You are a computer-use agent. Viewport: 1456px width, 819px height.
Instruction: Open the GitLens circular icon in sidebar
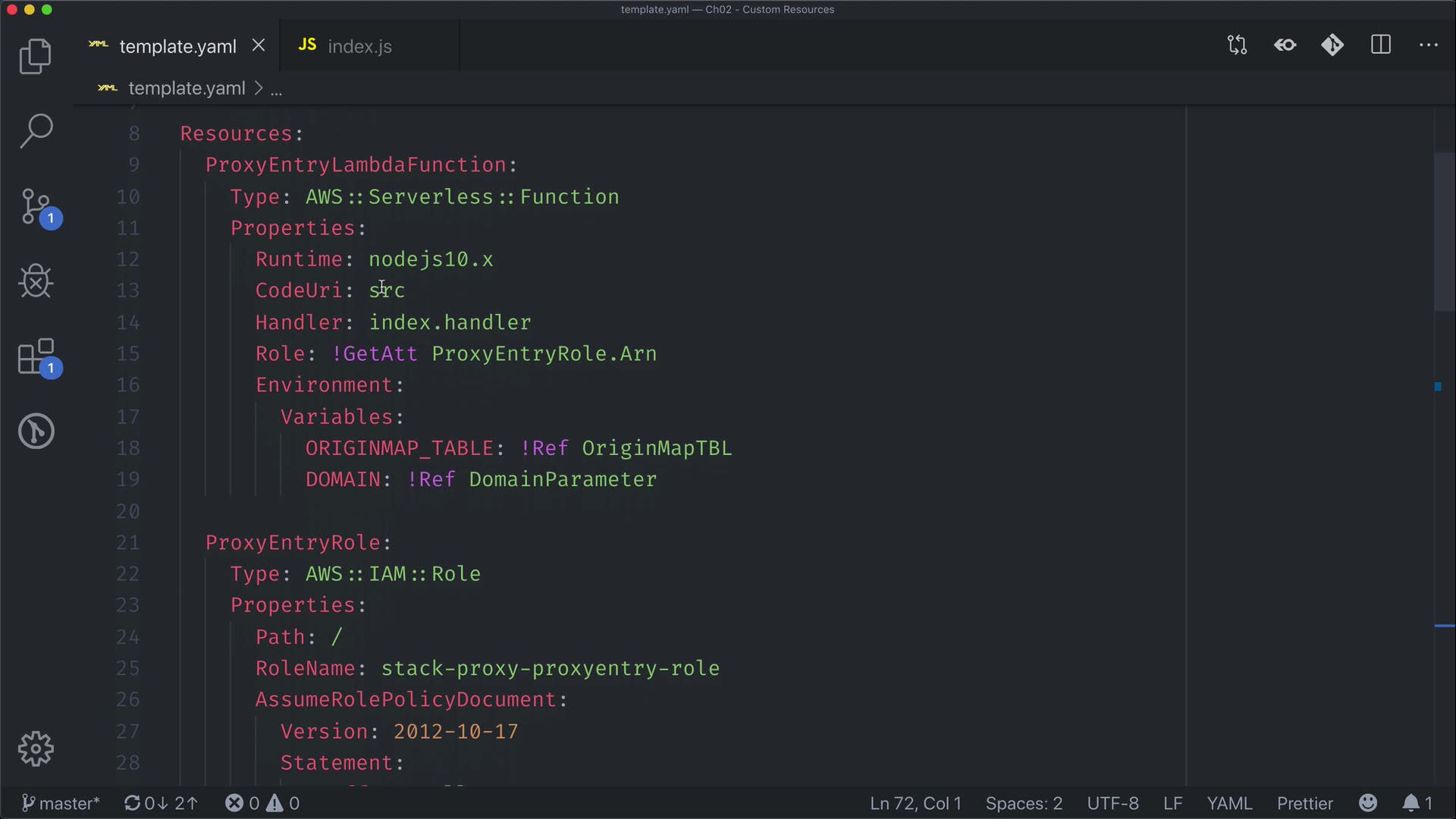36,431
